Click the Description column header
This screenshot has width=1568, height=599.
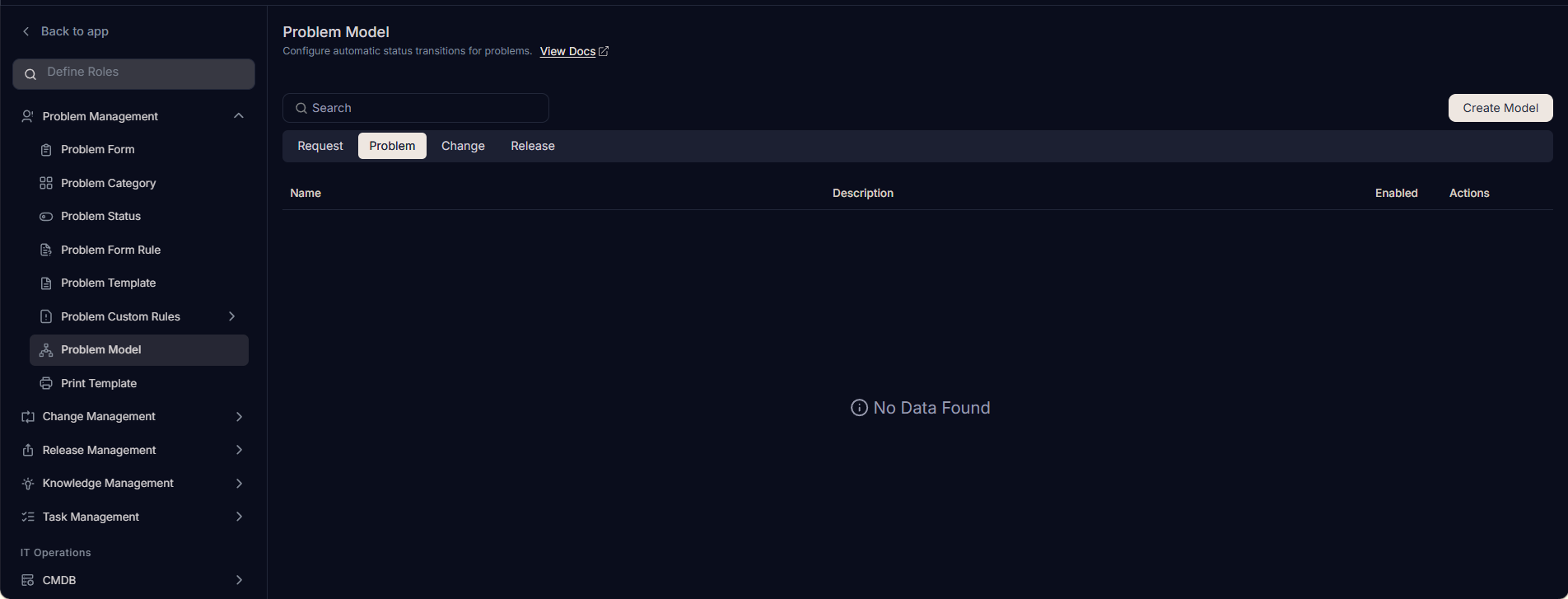tap(863, 193)
